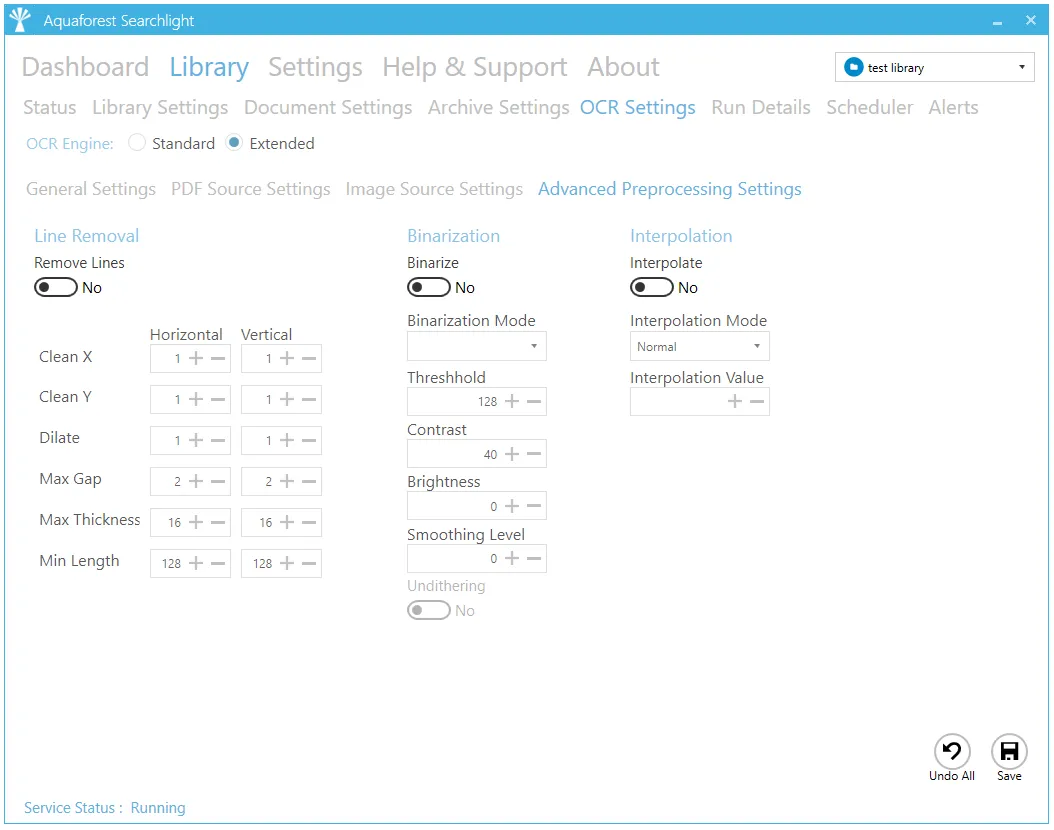Image resolution: width=1054 pixels, height=830 pixels.
Task: Click the Save disk icon
Action: click(1009, 752)
